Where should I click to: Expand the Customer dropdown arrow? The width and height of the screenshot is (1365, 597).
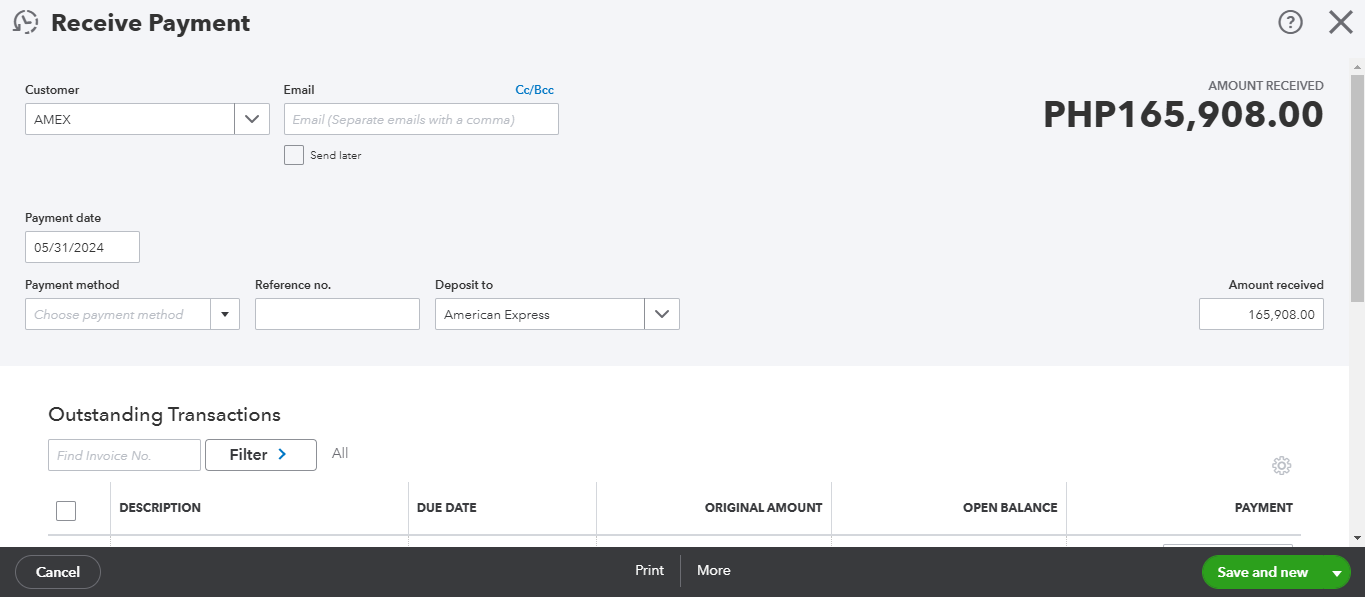pyautogui.click(x=252, y=119)
